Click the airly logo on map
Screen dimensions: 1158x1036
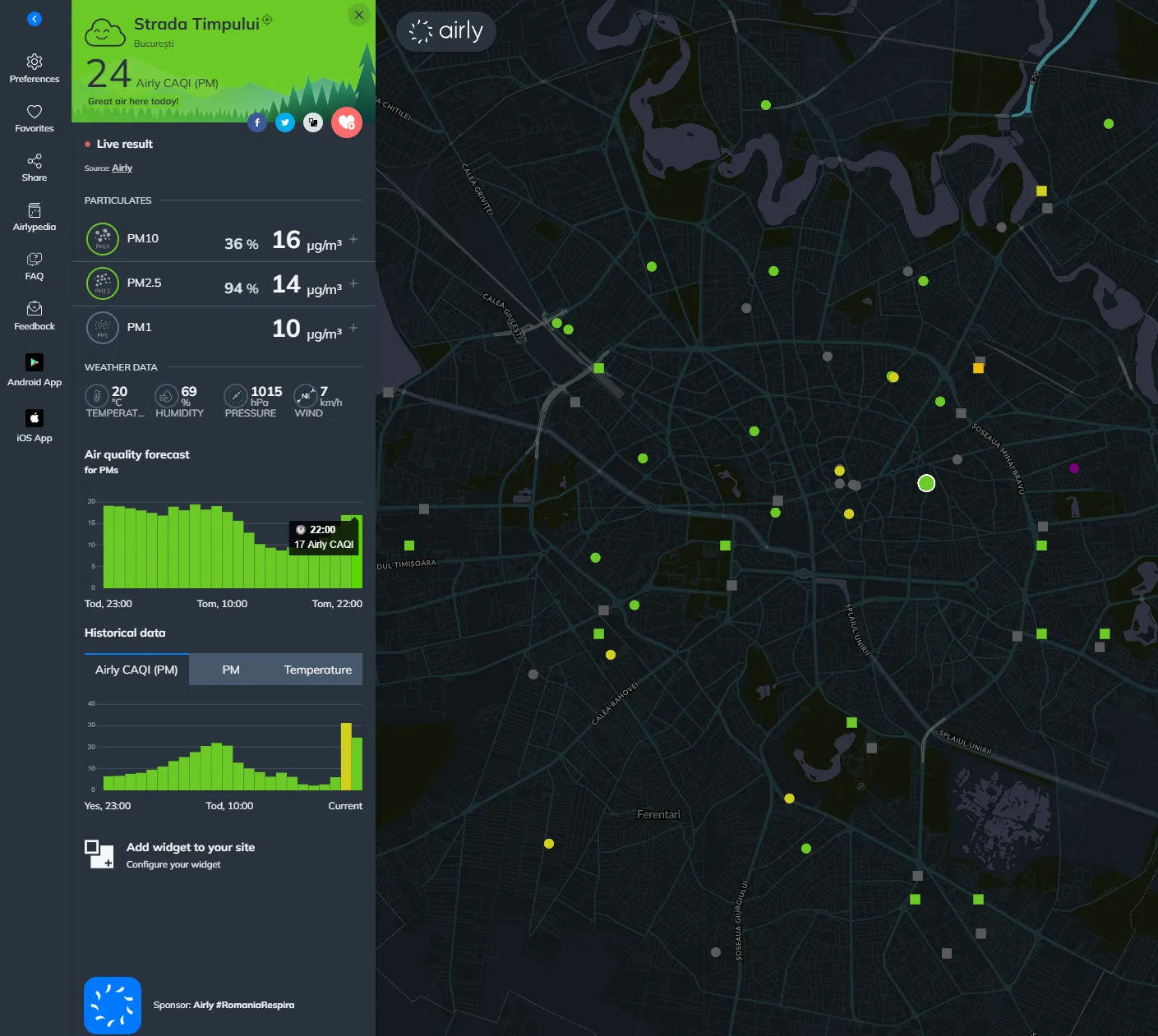pyautogui.click(x=446, y=31)
